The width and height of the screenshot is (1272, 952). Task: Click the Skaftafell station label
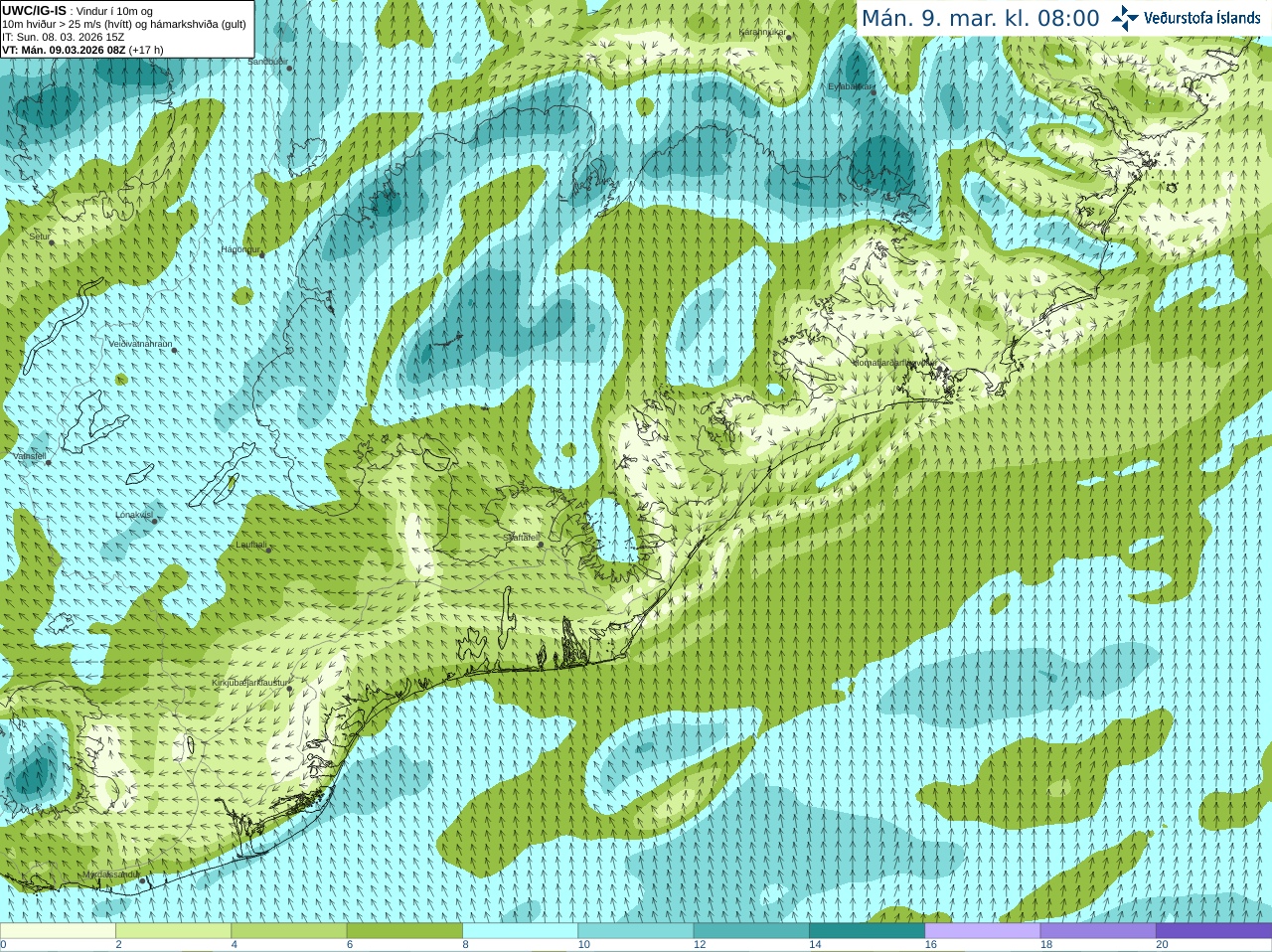(x=521, y=538)
